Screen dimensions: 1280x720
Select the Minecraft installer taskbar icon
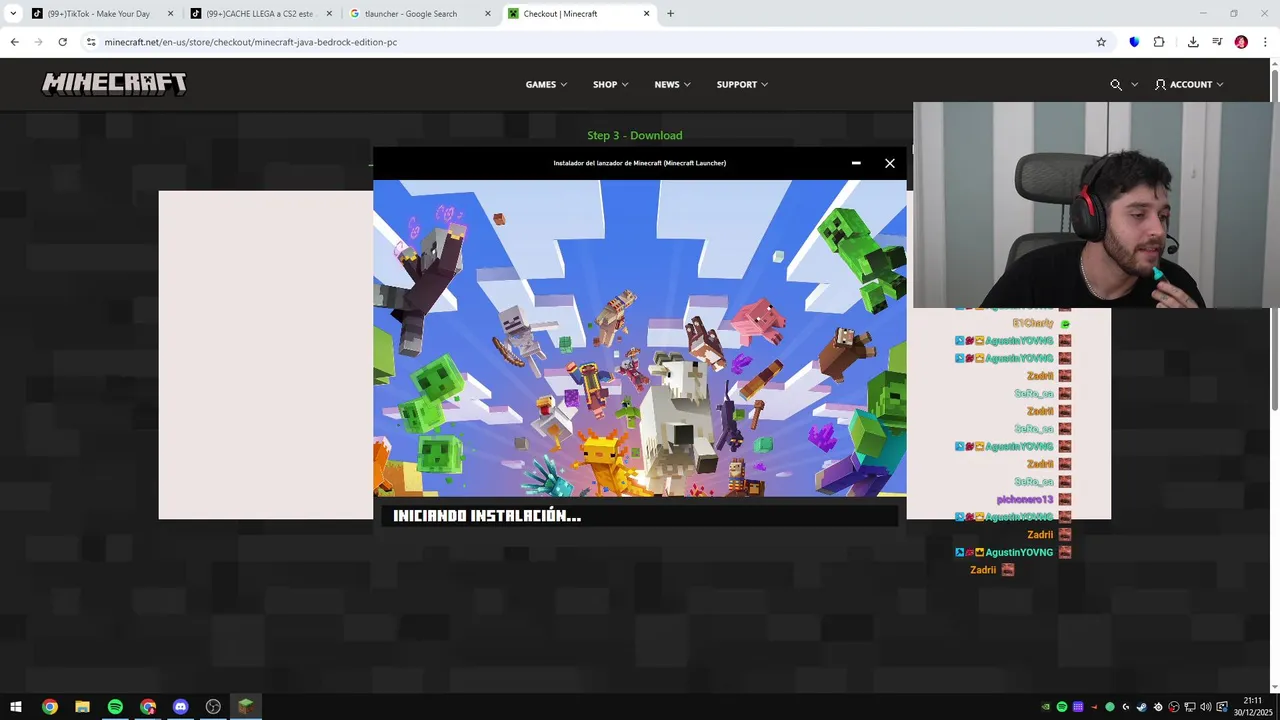[245, 707]
